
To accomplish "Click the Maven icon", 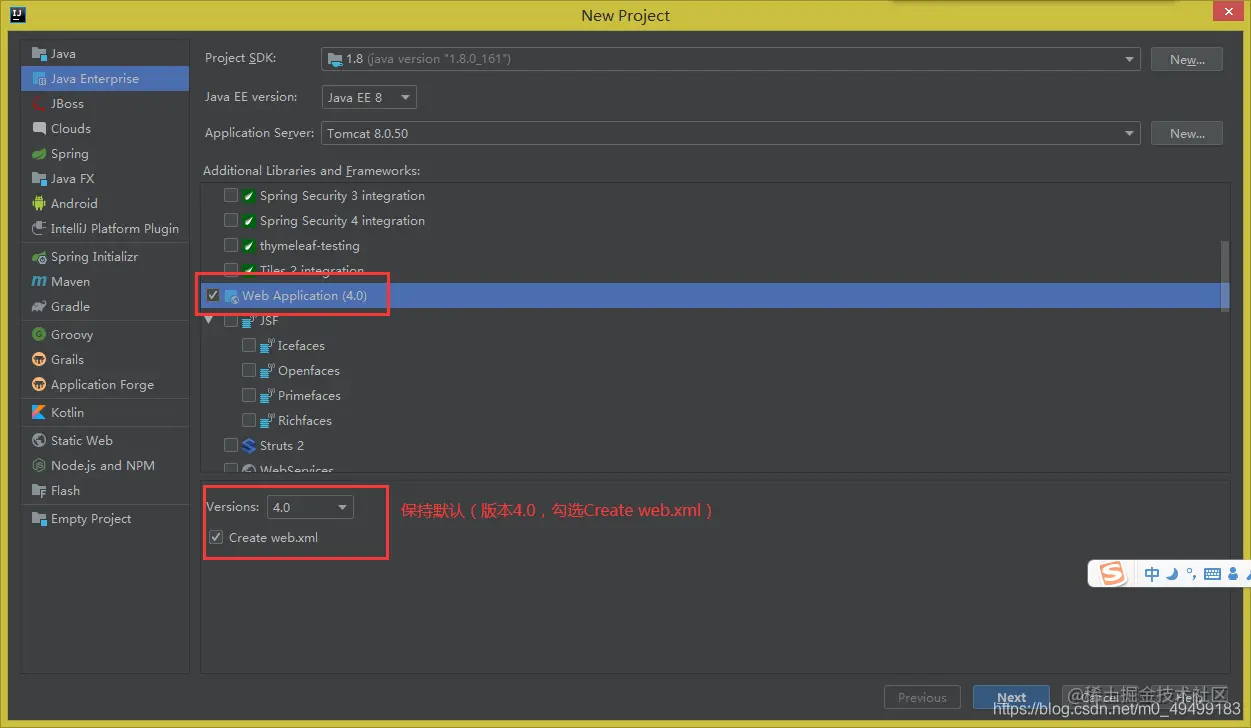I will [x=39, y=282].
